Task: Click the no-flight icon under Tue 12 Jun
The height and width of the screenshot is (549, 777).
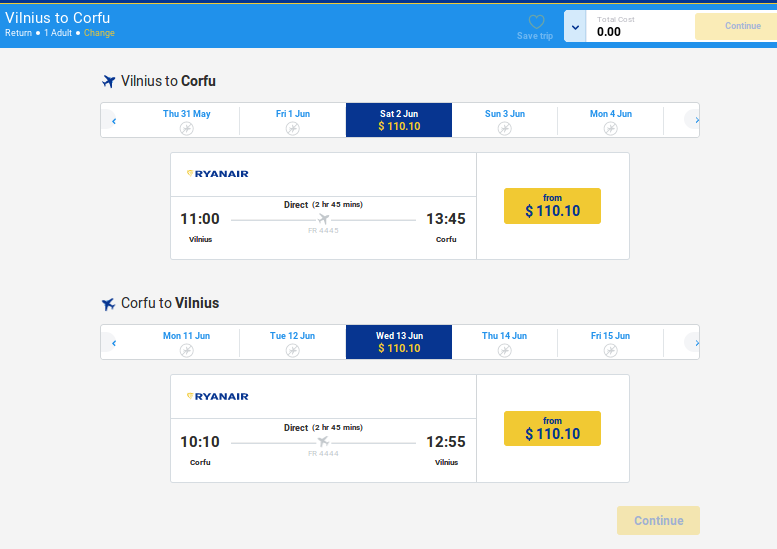Action: (x=293, y=350)
